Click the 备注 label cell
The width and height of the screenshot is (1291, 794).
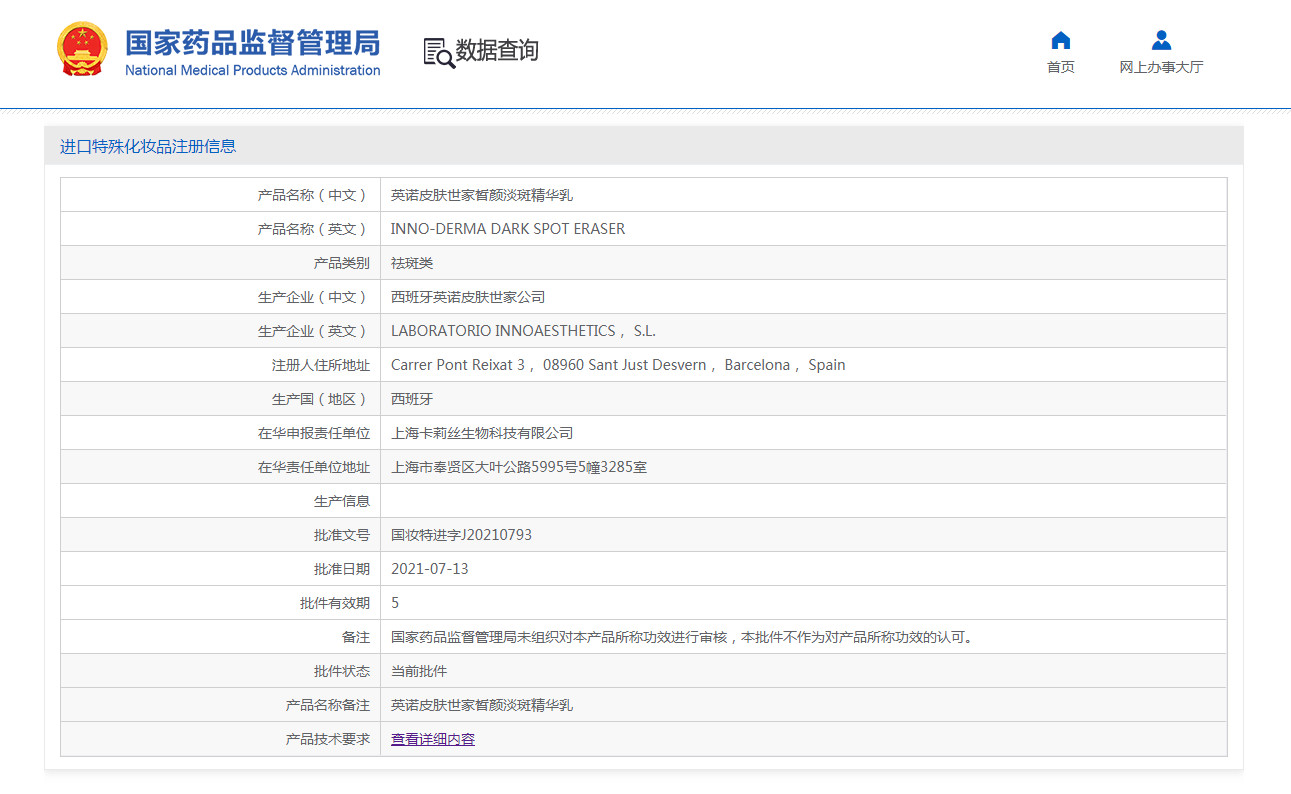221,637
